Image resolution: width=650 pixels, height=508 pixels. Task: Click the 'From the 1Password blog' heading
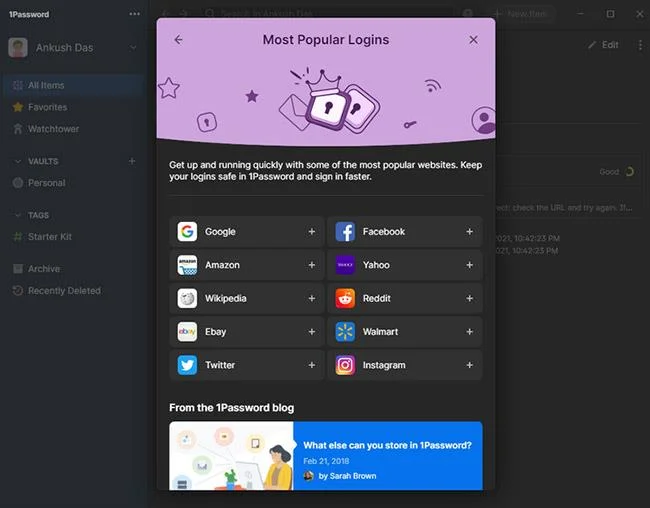tap(231, 408)
